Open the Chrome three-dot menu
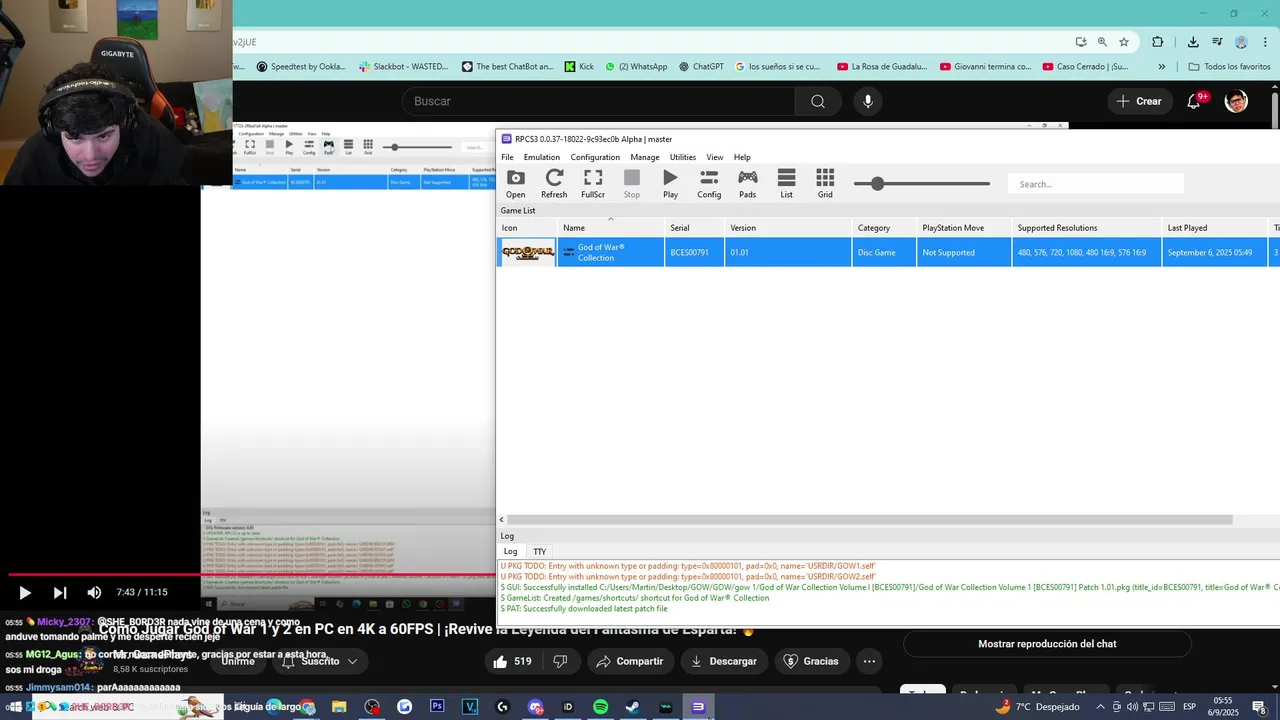Screen dimensions: 1280x720 pyautogui.click(x=1265, y=42)
